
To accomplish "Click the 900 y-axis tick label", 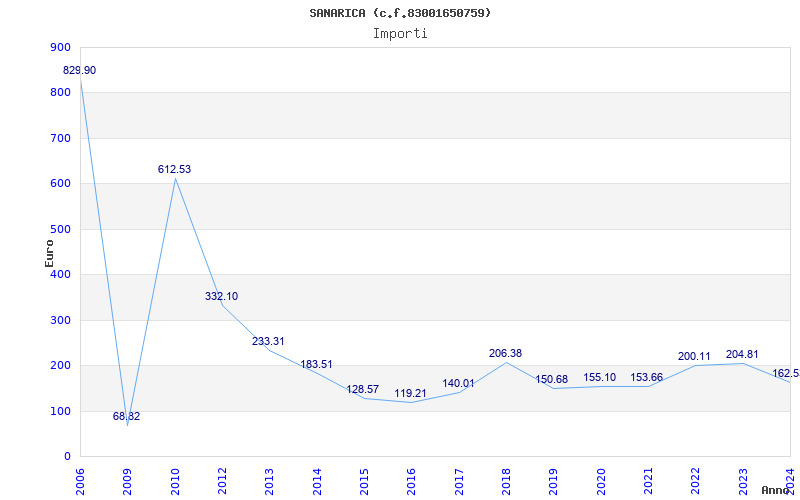I will (x=60, y=47).
